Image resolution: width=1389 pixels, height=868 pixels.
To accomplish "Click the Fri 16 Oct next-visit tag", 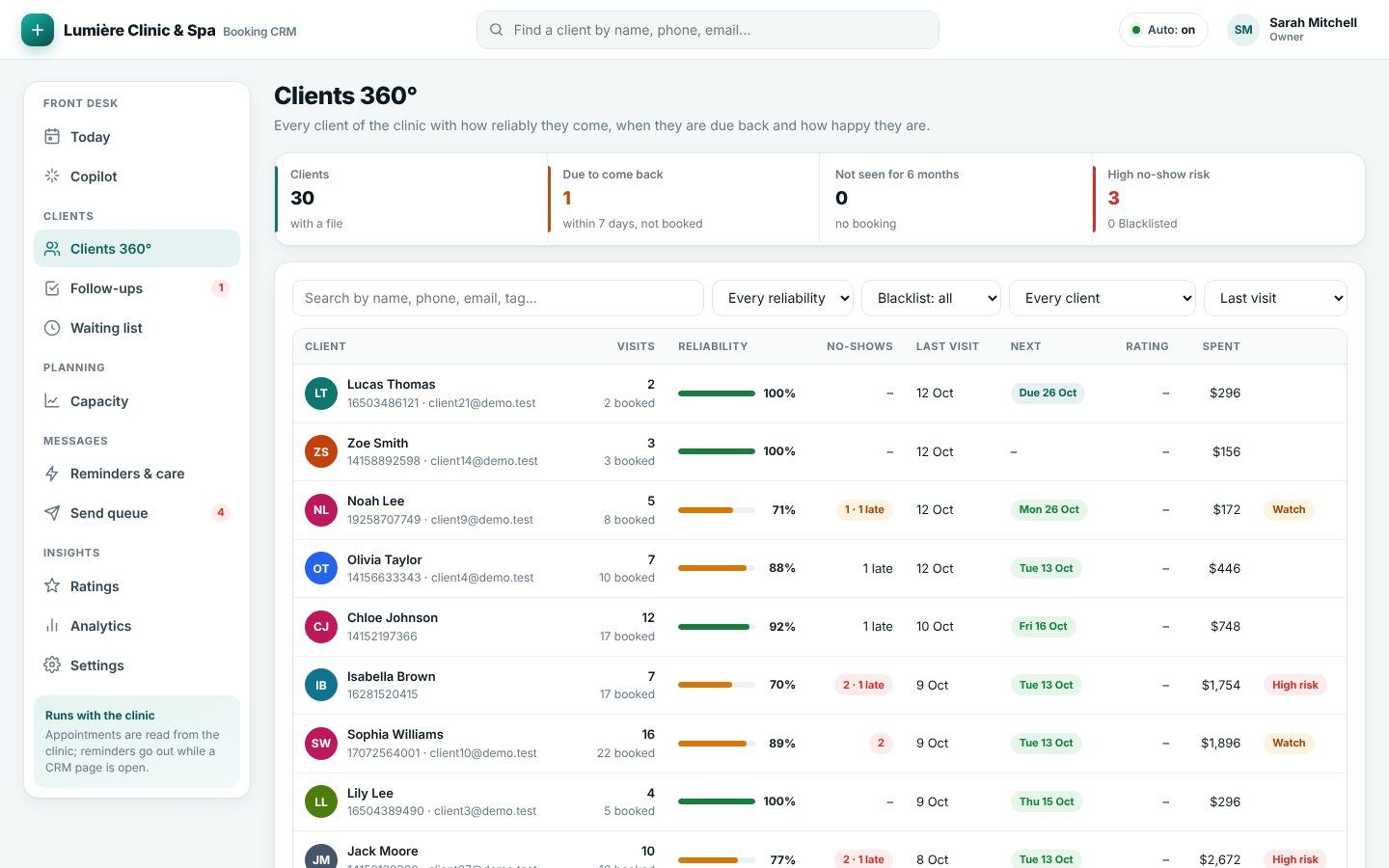I will 1043,627.
